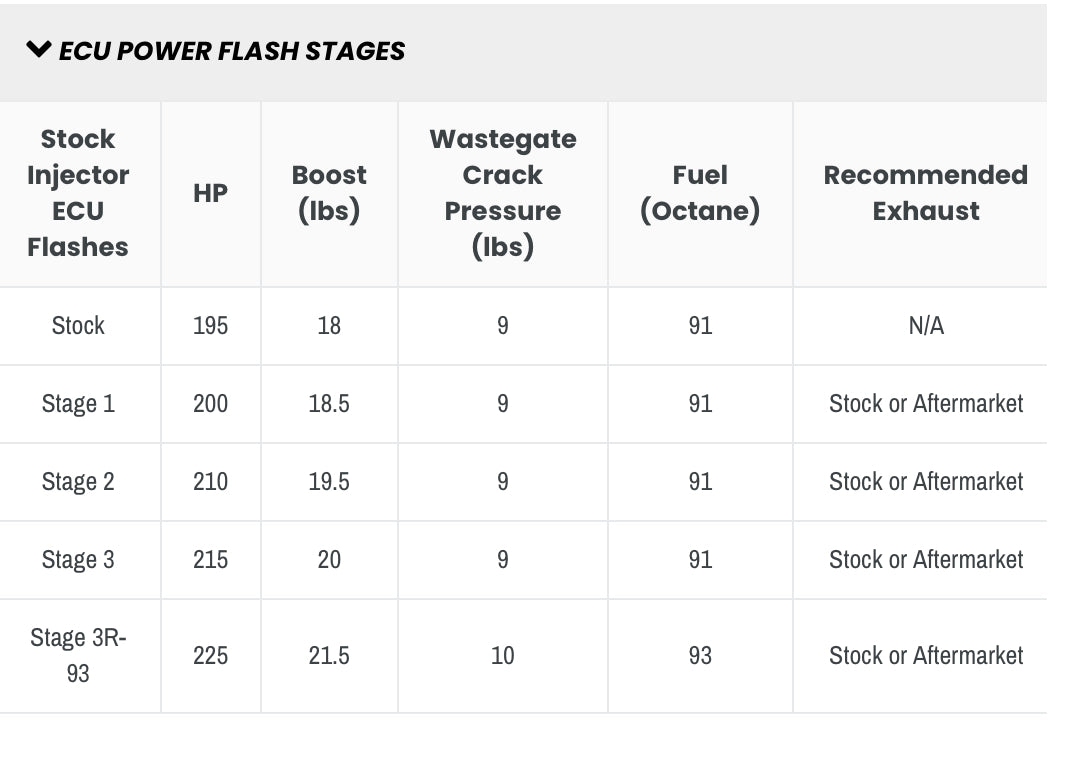Image resolution: width=1065 pixels, height=761 pixels.
Task: Click the 21.5 boost value
Action: tap(329, 656)
